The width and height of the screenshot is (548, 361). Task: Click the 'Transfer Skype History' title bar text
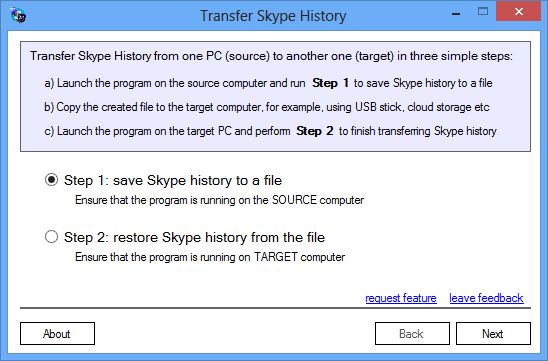(273, 16)
